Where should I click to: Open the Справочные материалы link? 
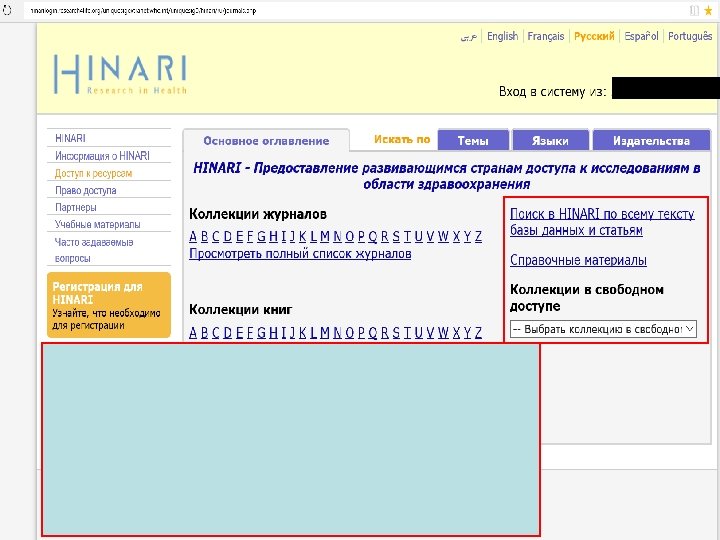[578, 260]
